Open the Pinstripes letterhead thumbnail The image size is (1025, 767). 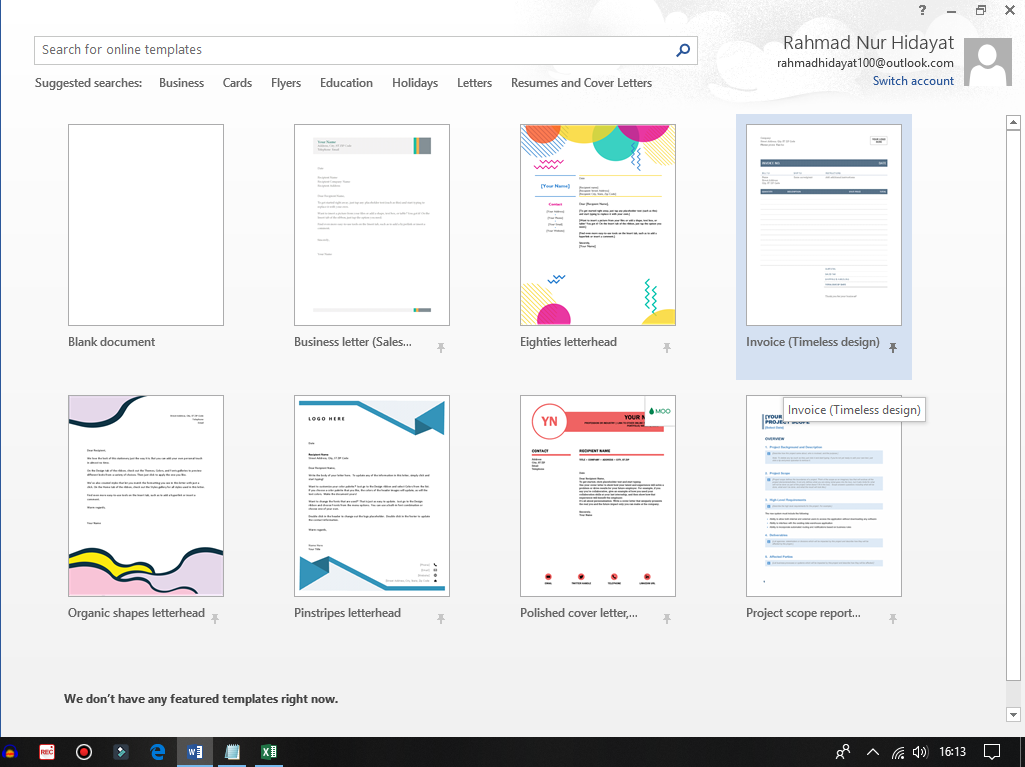[372, 496]
